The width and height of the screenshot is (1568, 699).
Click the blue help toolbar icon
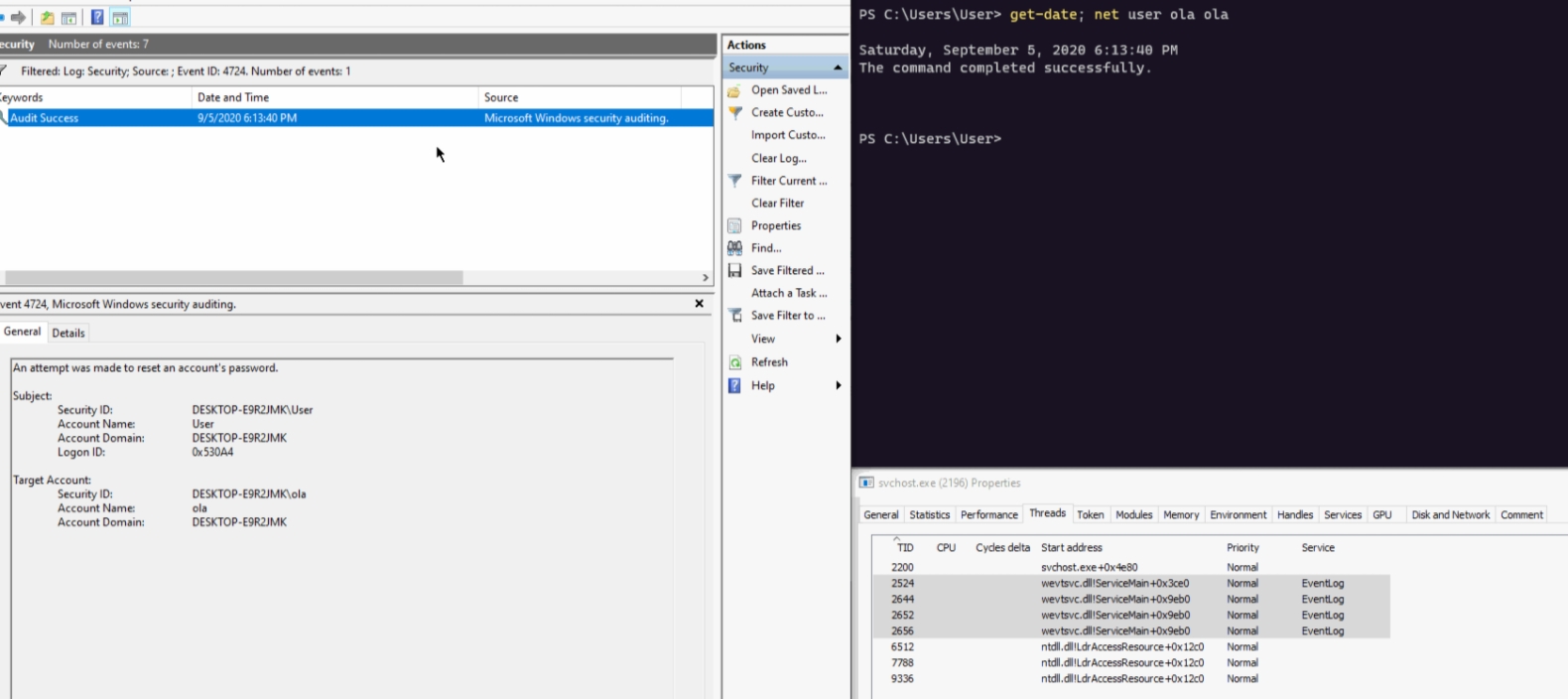(x=97, y=17)
